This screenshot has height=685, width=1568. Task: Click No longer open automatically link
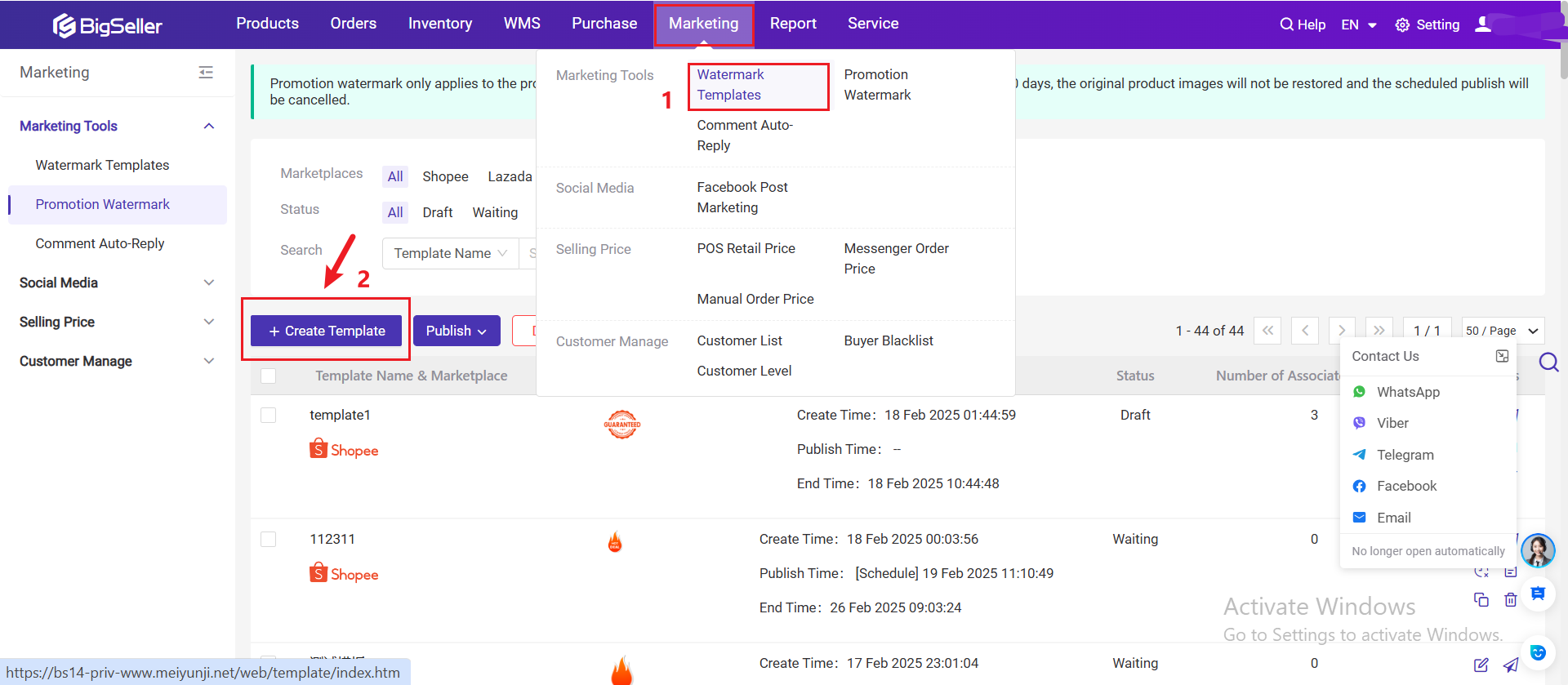[1428, 551]
